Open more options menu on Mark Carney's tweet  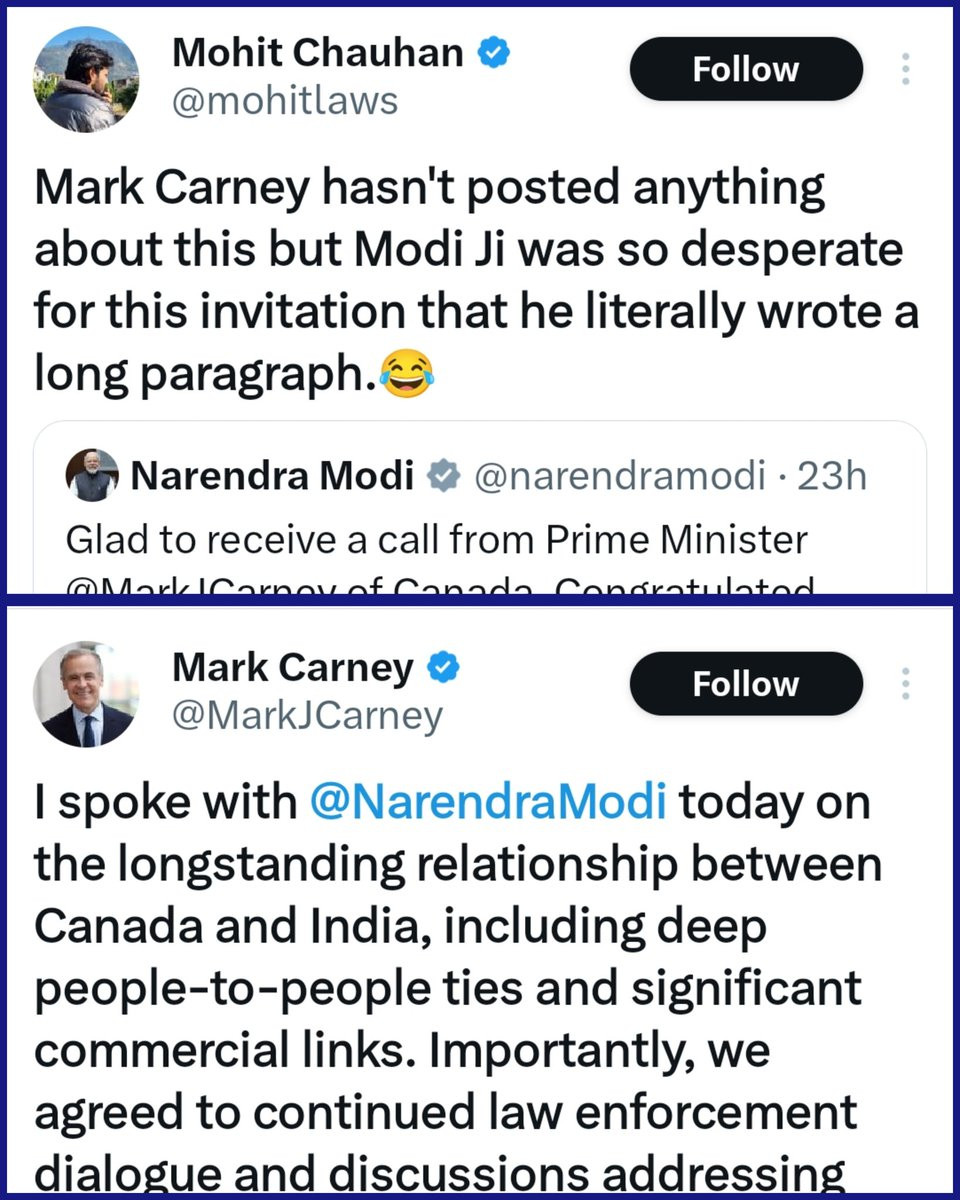[x=905, y=684]
